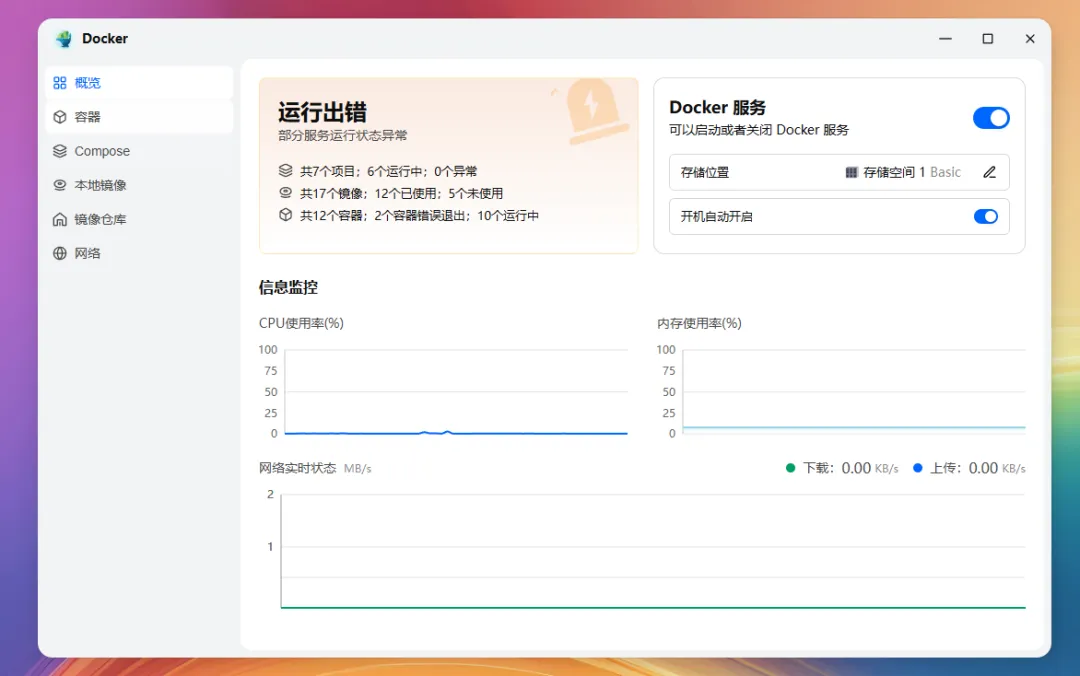Screen dimensions: 1080x676
Task: Click the disk icon beside 共17个镜像
Action: click(x=285, y=192)
